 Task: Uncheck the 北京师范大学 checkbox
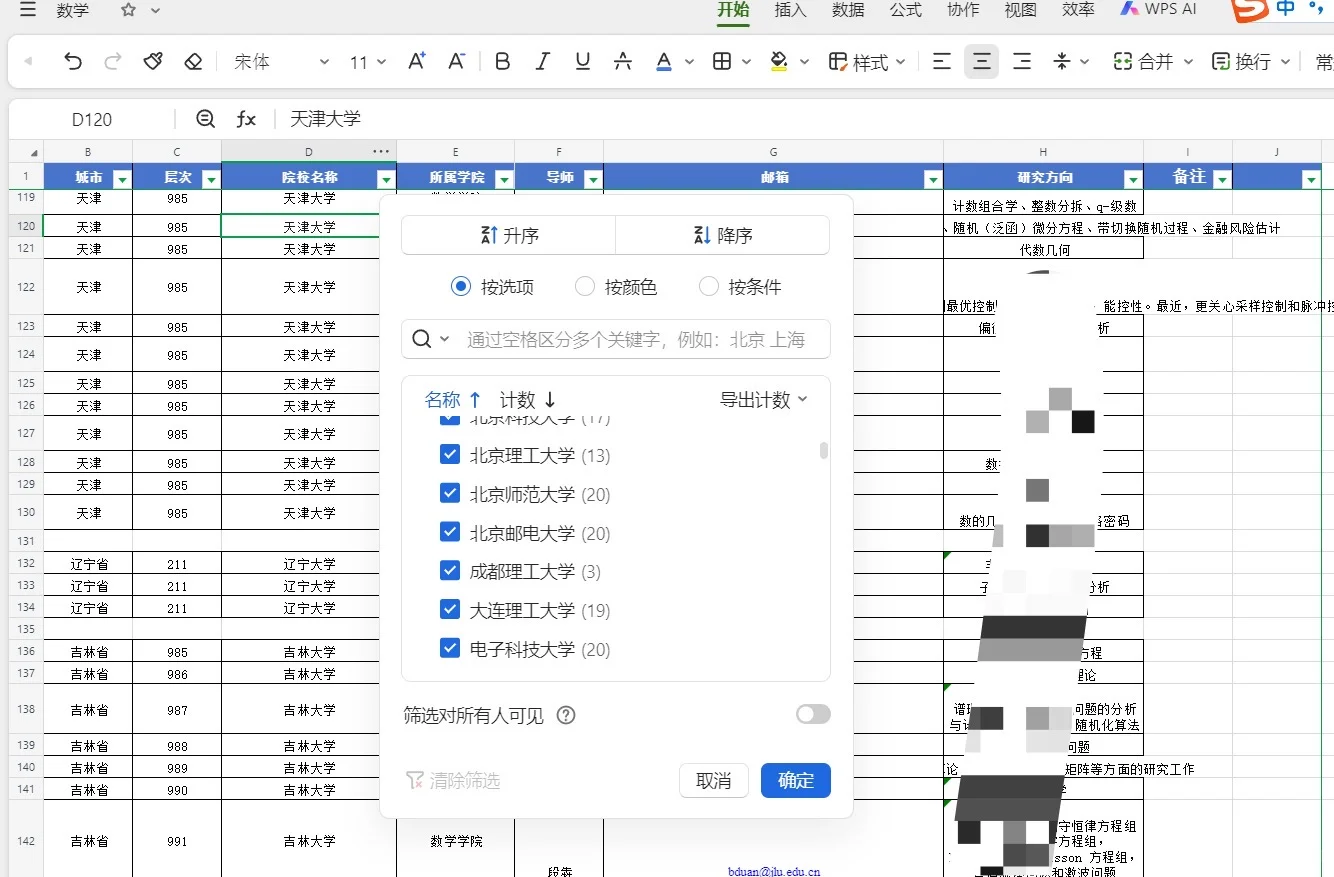450,494
